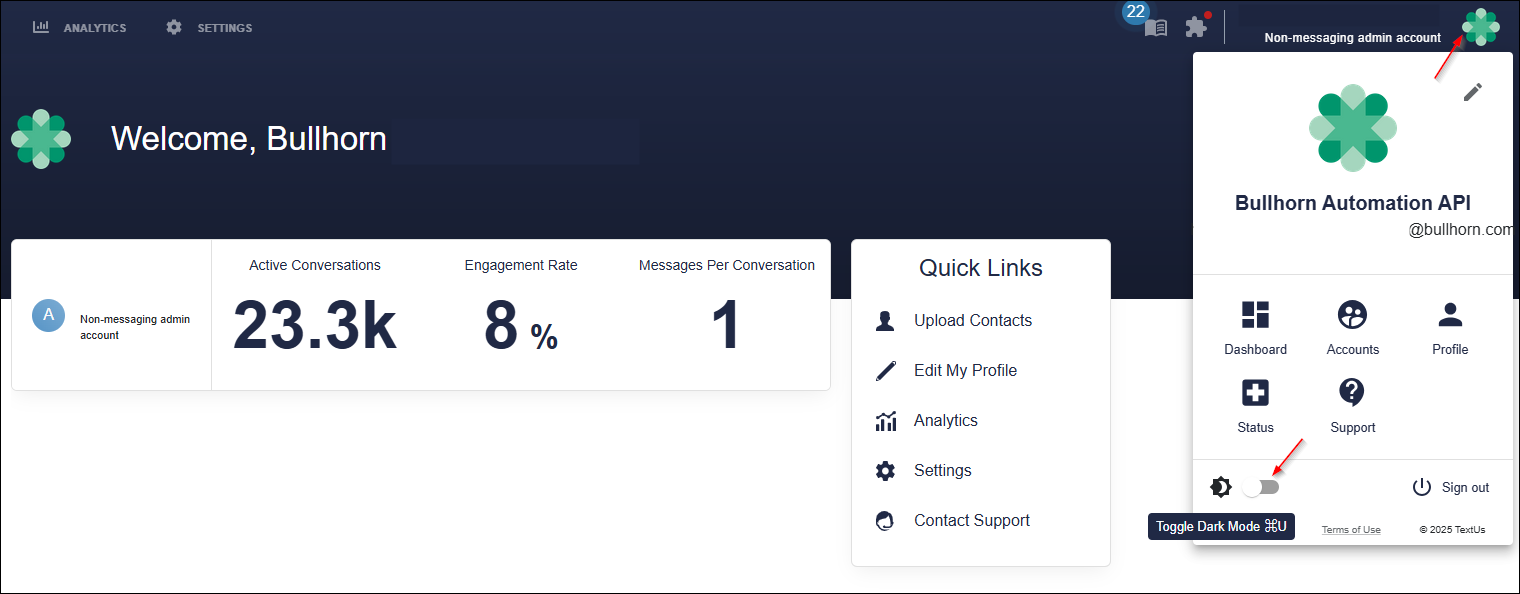Viewport: 1520px width, 594px height.
Task: Click the 8 % Engagement Rate value
Action: 521,326
